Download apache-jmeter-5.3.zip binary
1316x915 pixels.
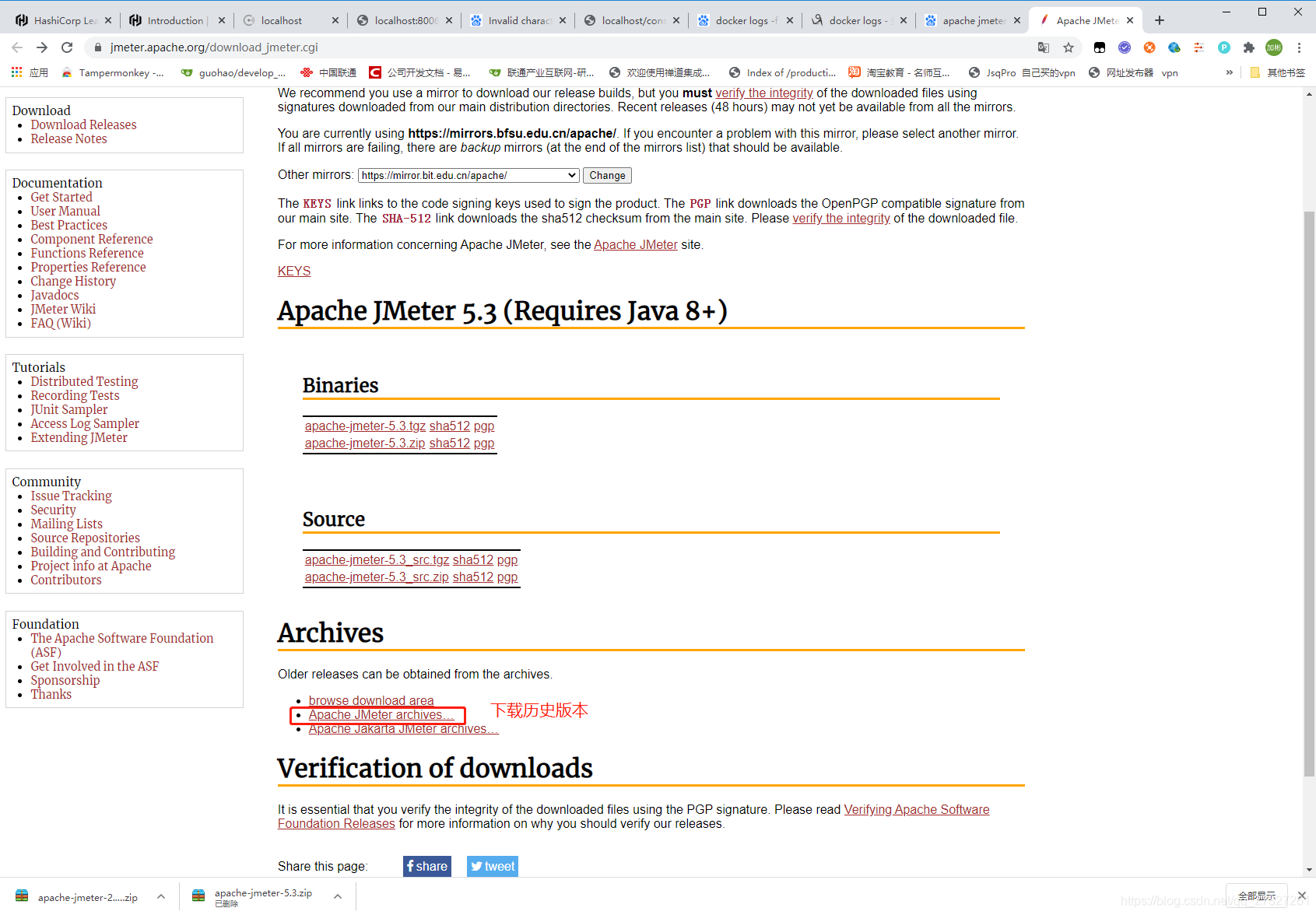(x=365, y=443)
